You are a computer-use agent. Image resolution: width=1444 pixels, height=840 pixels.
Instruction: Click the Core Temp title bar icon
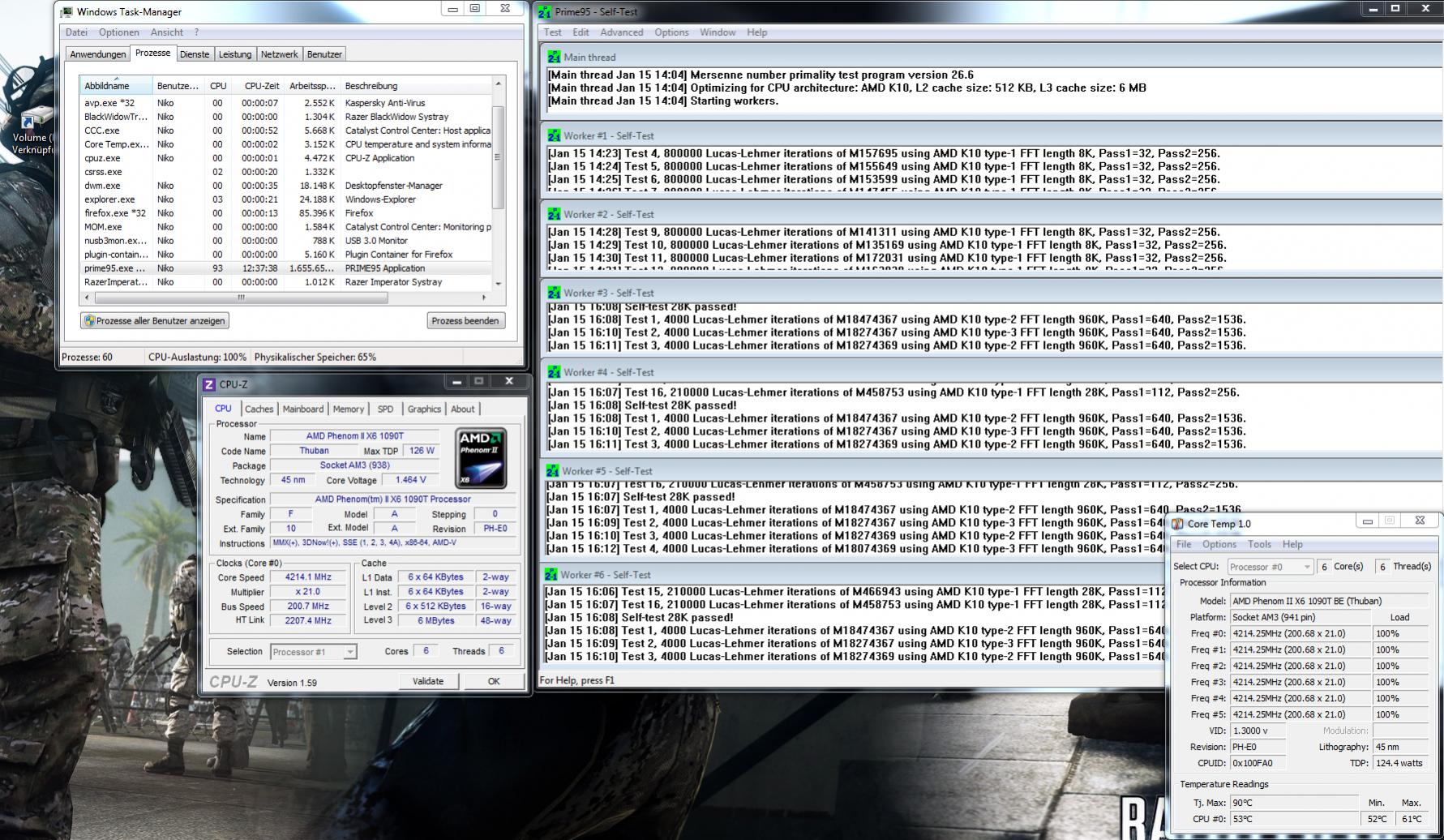(x=1178, y=524)
